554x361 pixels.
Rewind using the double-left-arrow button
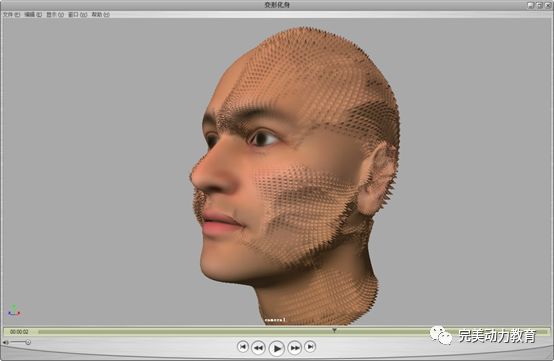tap(258, 348)
